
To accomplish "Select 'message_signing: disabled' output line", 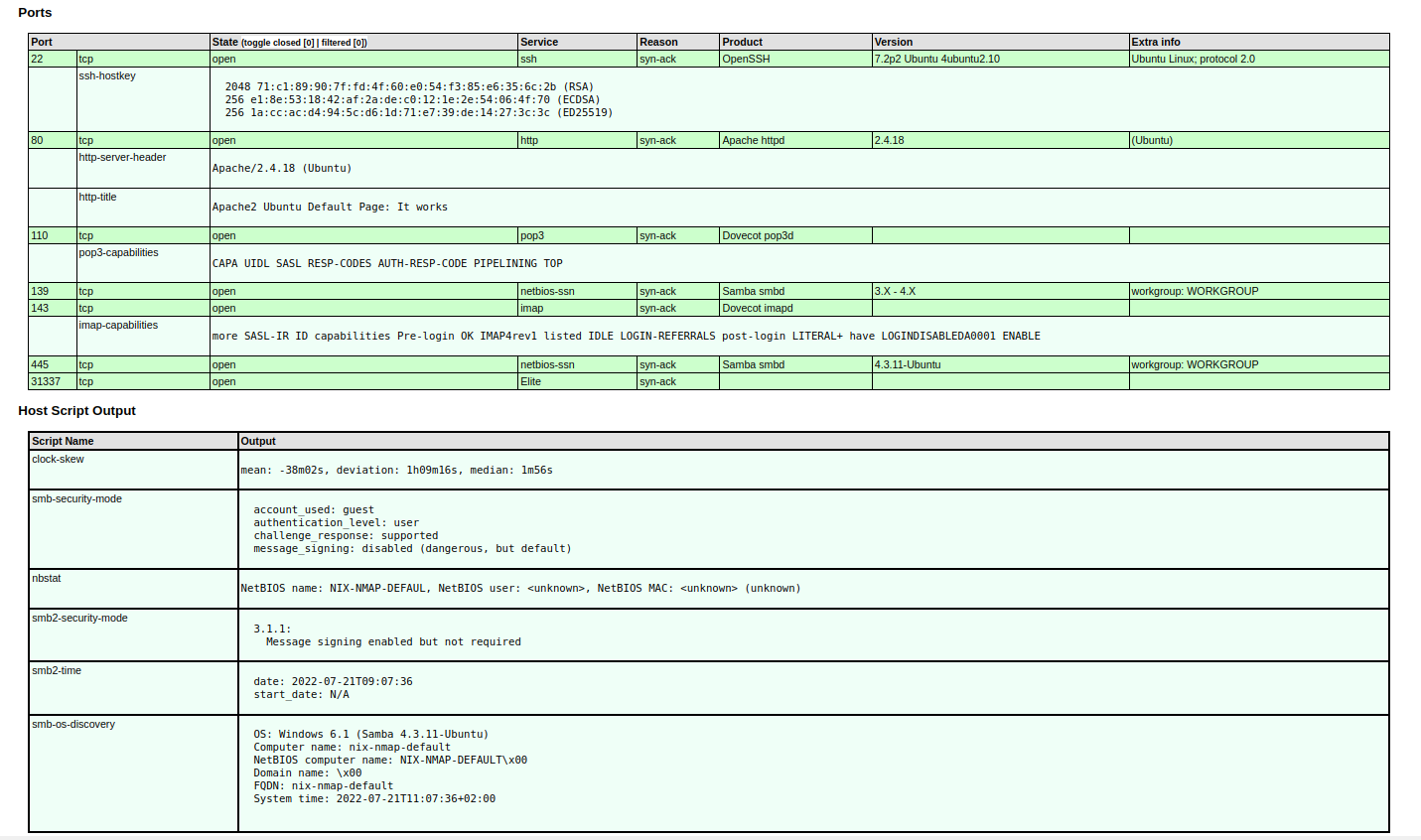I will [x=412, y=548].
